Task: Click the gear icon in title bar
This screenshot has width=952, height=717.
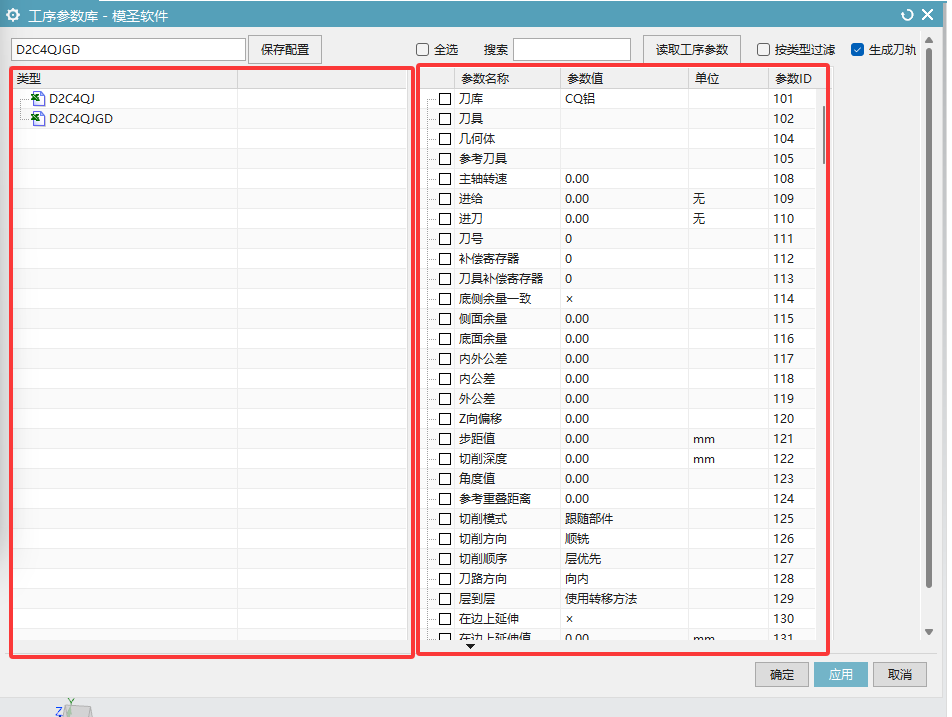Action: (13, 15)
